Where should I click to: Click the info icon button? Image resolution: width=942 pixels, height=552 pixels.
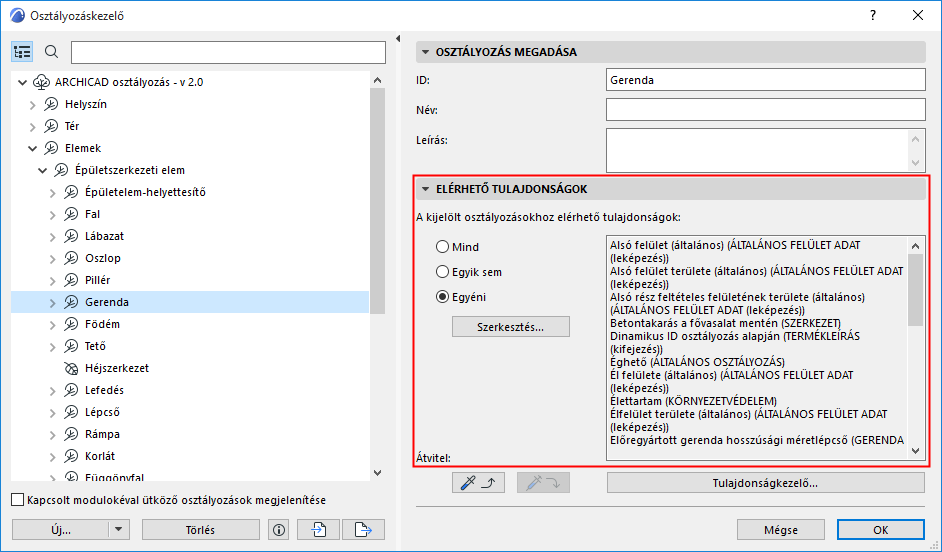[278, 530]
